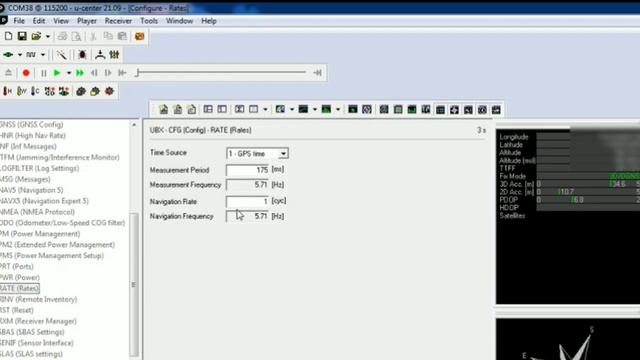Select SBAS (SBAS Settings) entry
Viewport: 640px width, 360px height.
tap(32, 332)
